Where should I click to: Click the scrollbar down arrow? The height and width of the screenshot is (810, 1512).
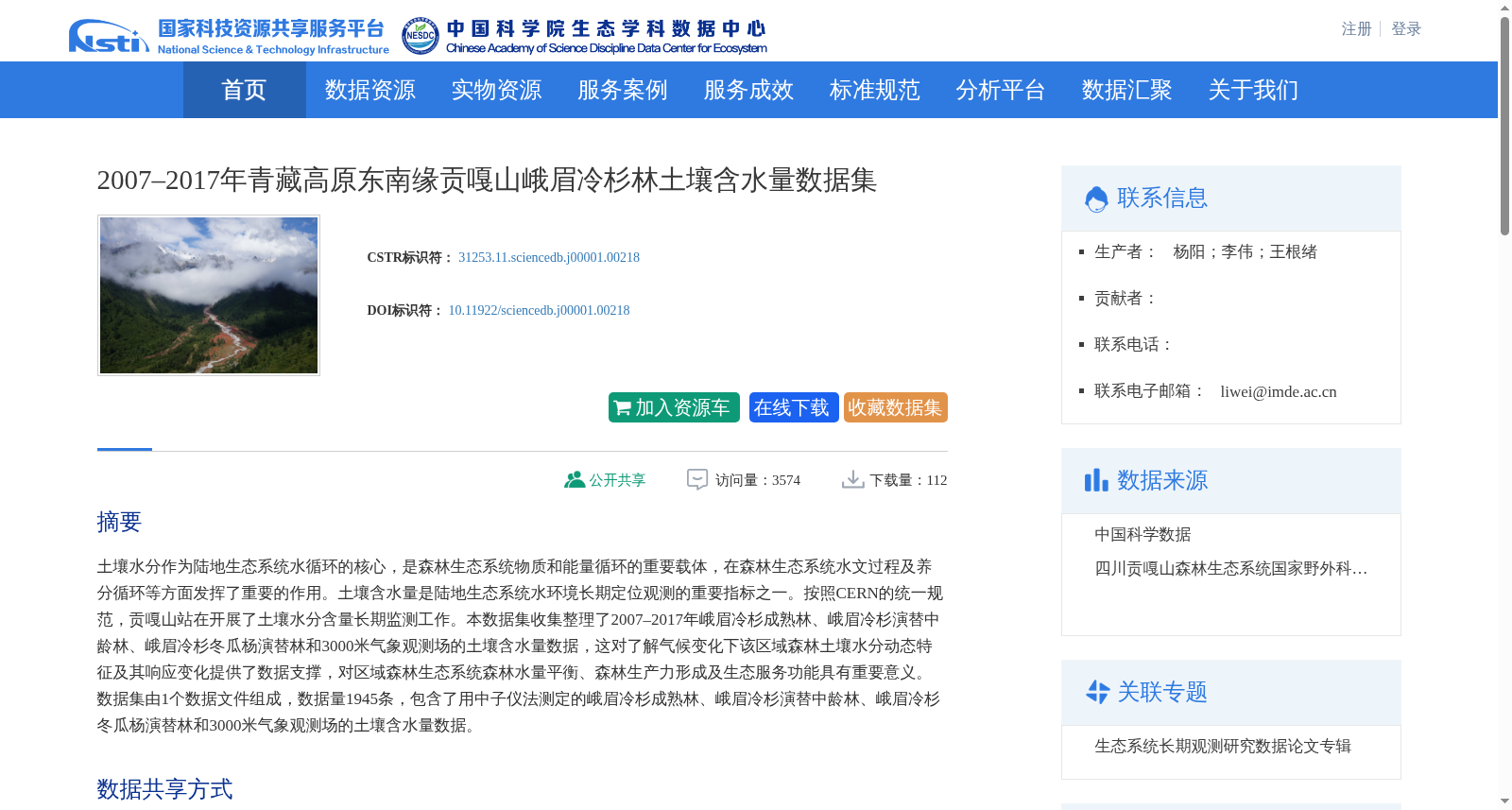pyautogui.click(x=1504, y=801)
